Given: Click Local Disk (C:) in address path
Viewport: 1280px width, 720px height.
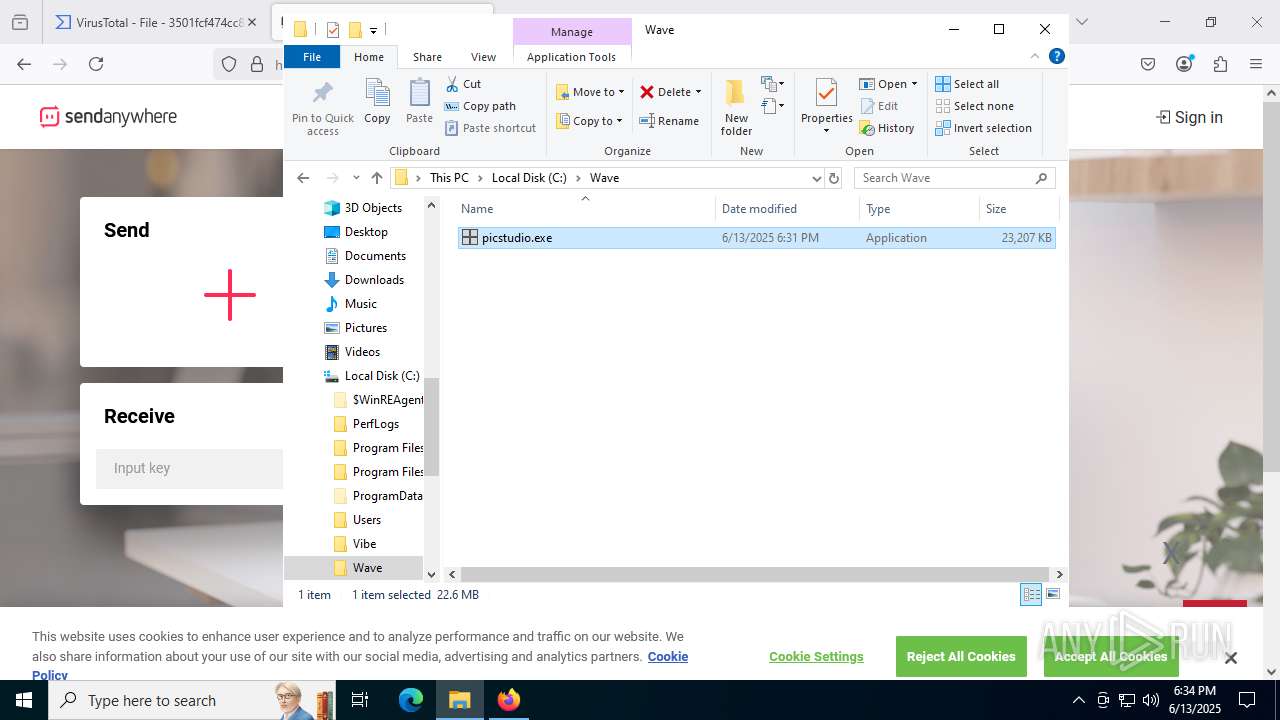Looking at the screenshot, I should tap(529, 178).
